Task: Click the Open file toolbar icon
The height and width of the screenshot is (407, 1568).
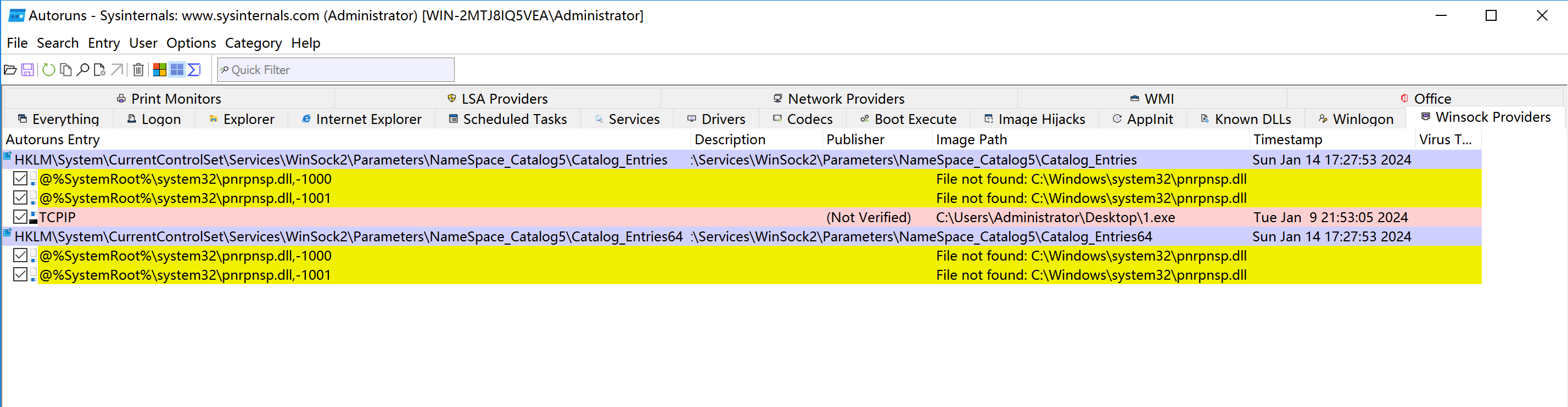Action: coord(10,70)
